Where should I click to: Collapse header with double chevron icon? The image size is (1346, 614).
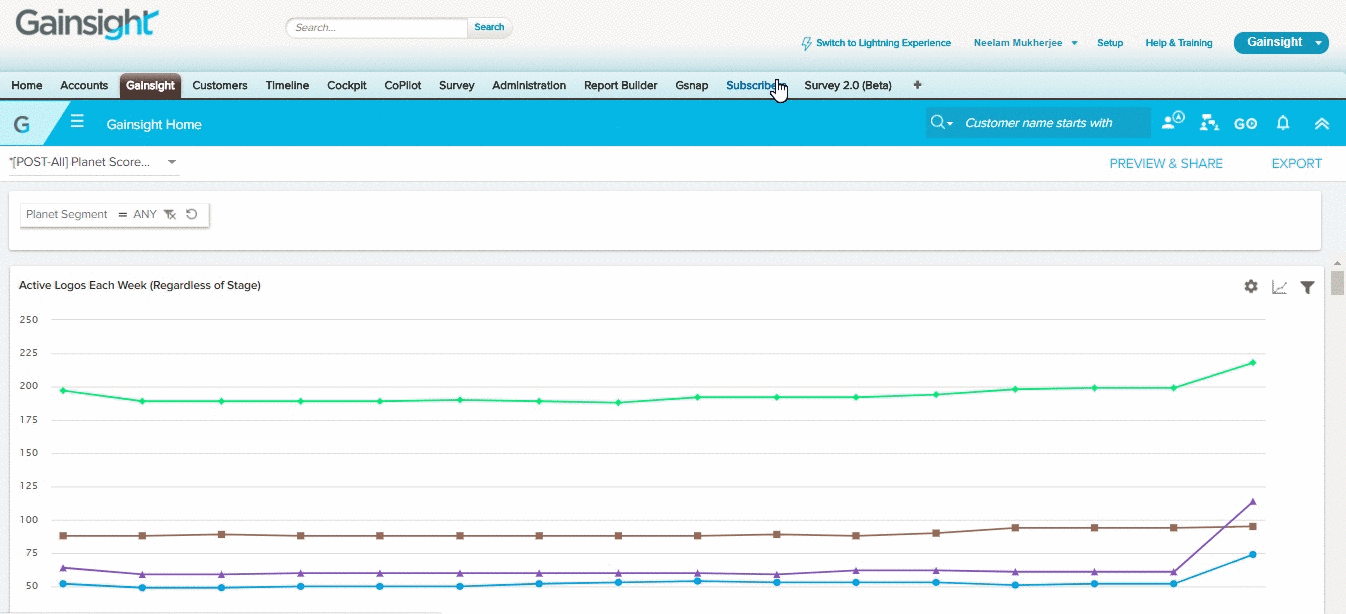(1321, 124)
